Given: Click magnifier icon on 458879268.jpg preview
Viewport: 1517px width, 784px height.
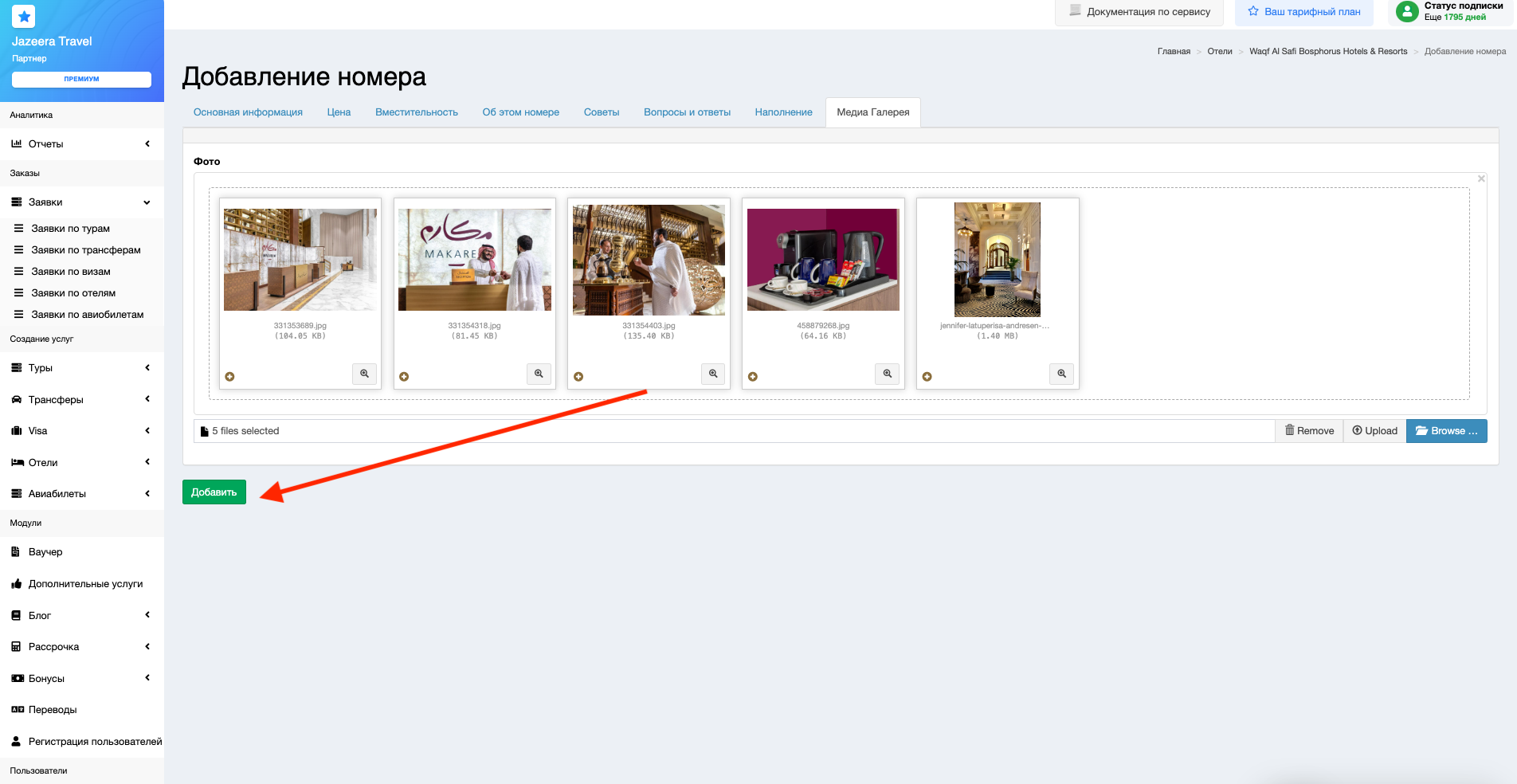Looking at the screenshot, I should pyautogui.click(x=887, y=374).
